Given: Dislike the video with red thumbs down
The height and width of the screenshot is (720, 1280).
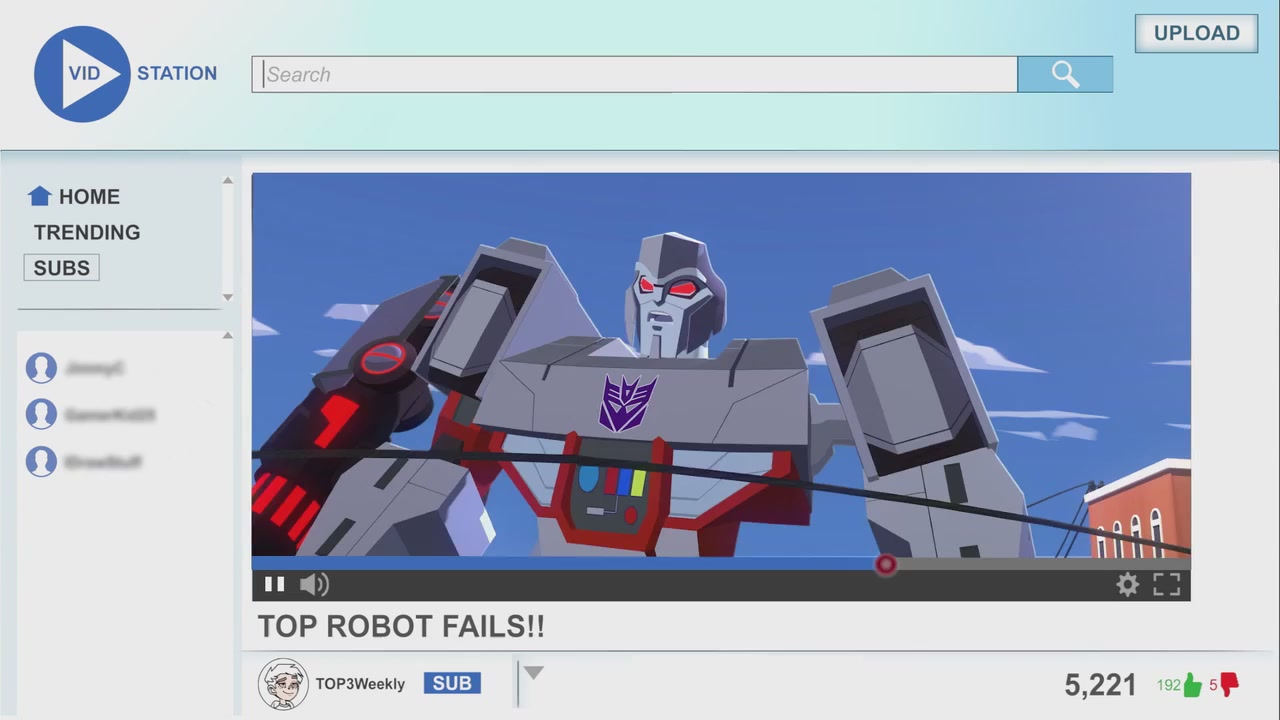Looking at the screenshot, I should tap(1230, 685).
